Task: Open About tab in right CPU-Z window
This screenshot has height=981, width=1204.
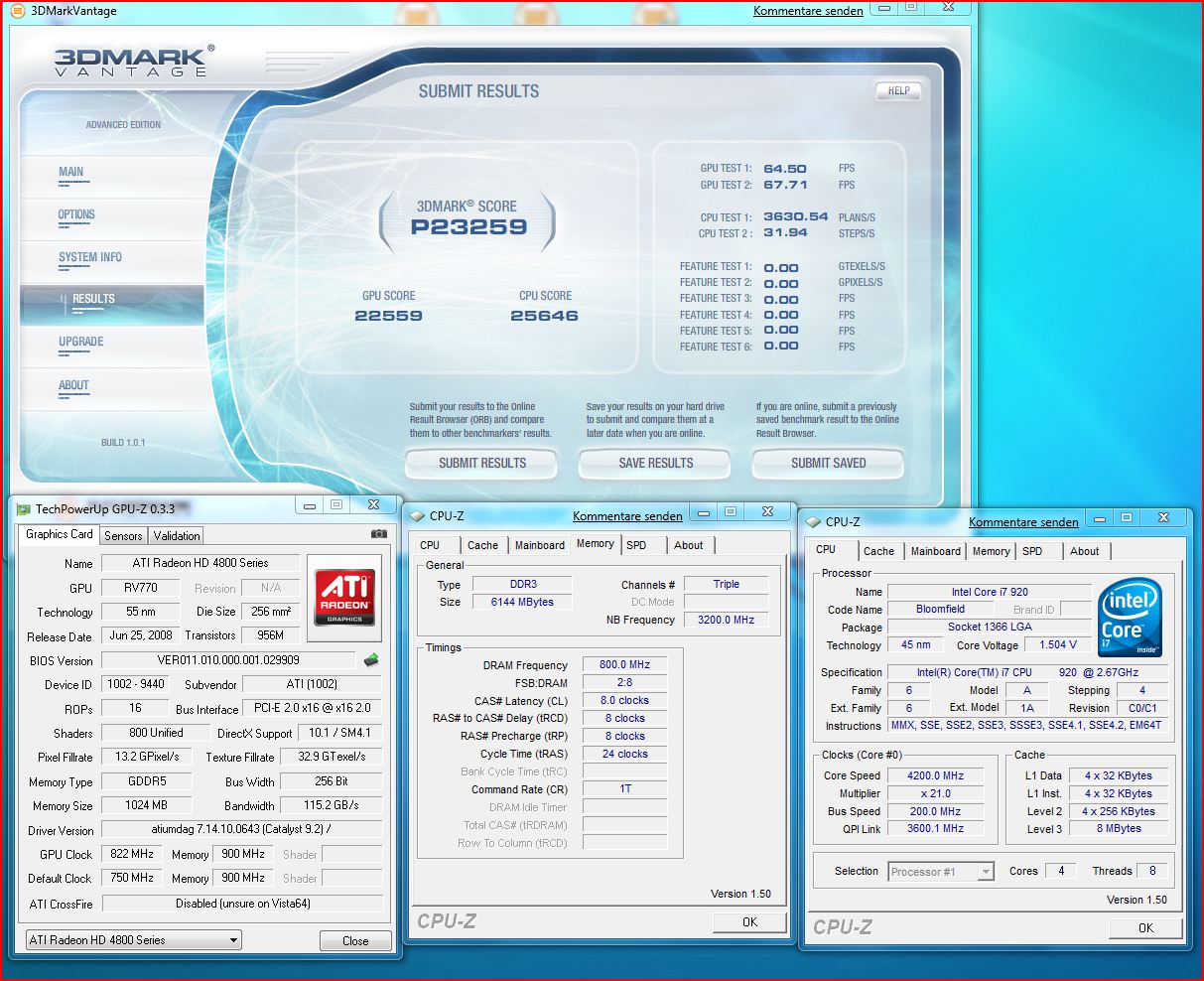Action: pos(1085,551)
